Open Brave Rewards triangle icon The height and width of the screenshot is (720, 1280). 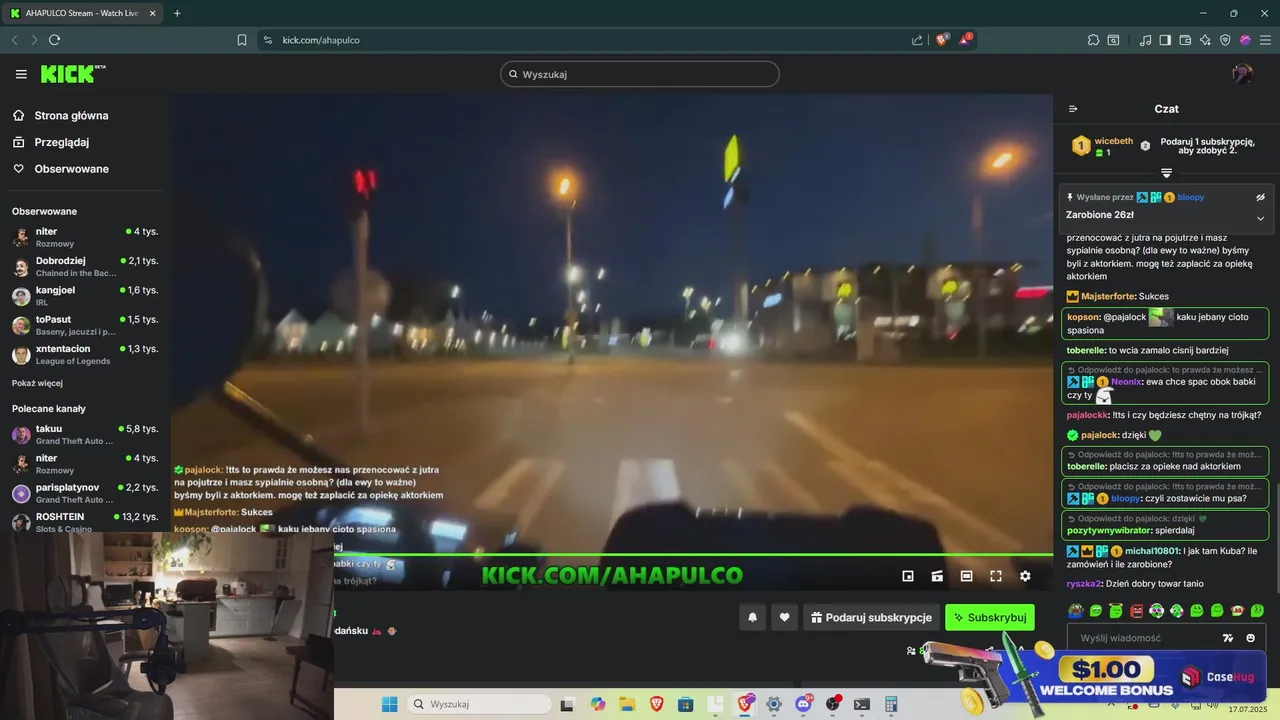pos(965,40)
